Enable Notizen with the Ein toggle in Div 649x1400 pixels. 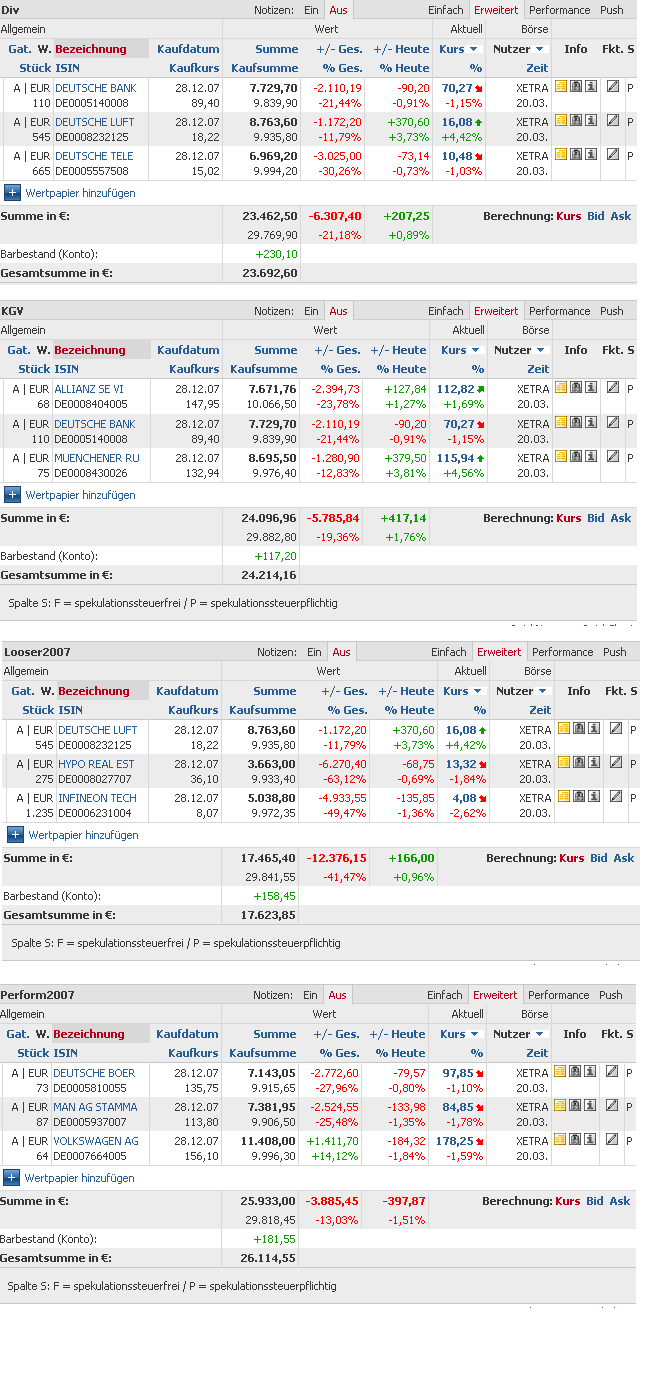point(312,10)
